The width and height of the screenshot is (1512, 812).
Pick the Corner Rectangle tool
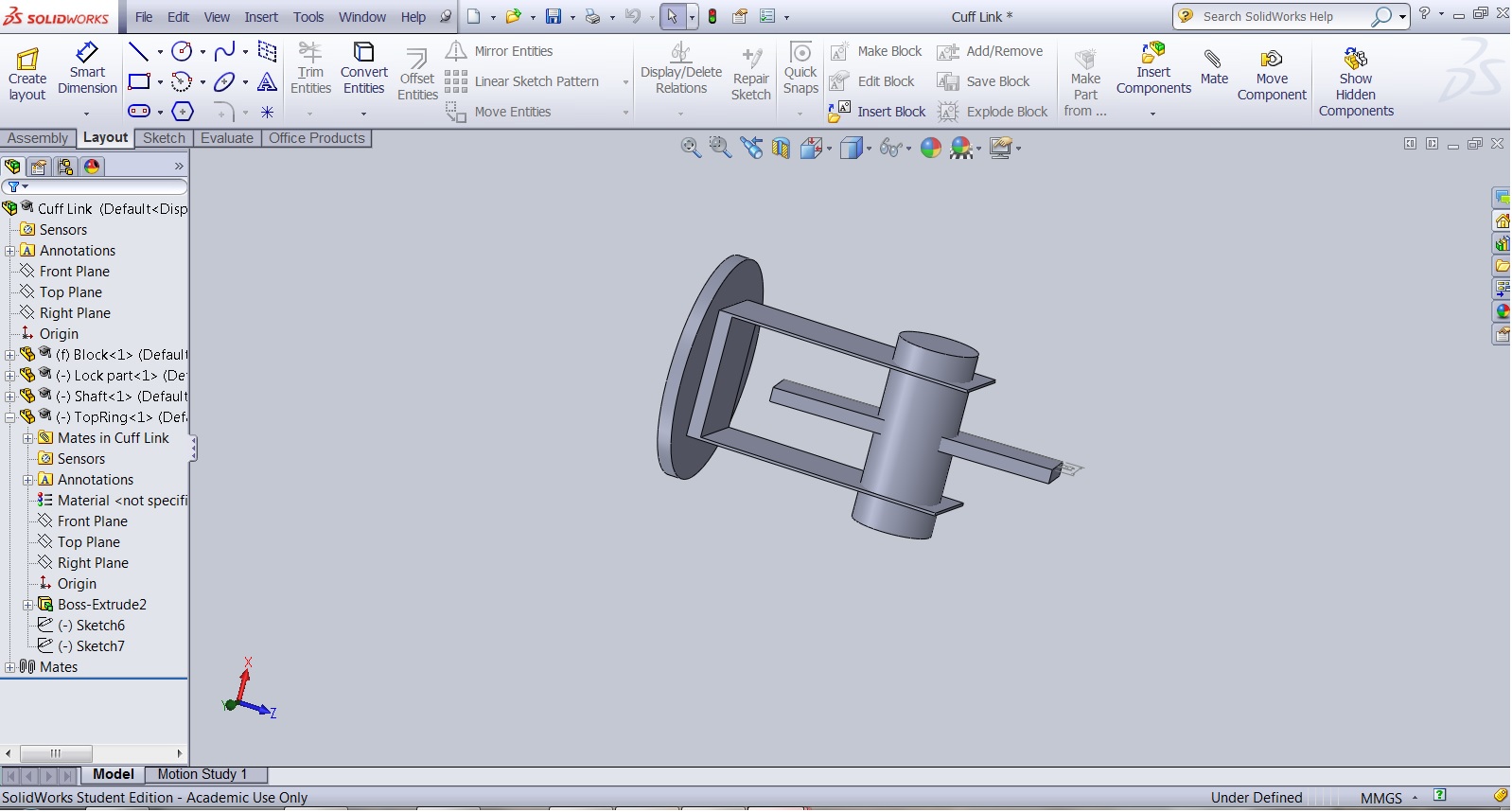click(x=138, y=81)
